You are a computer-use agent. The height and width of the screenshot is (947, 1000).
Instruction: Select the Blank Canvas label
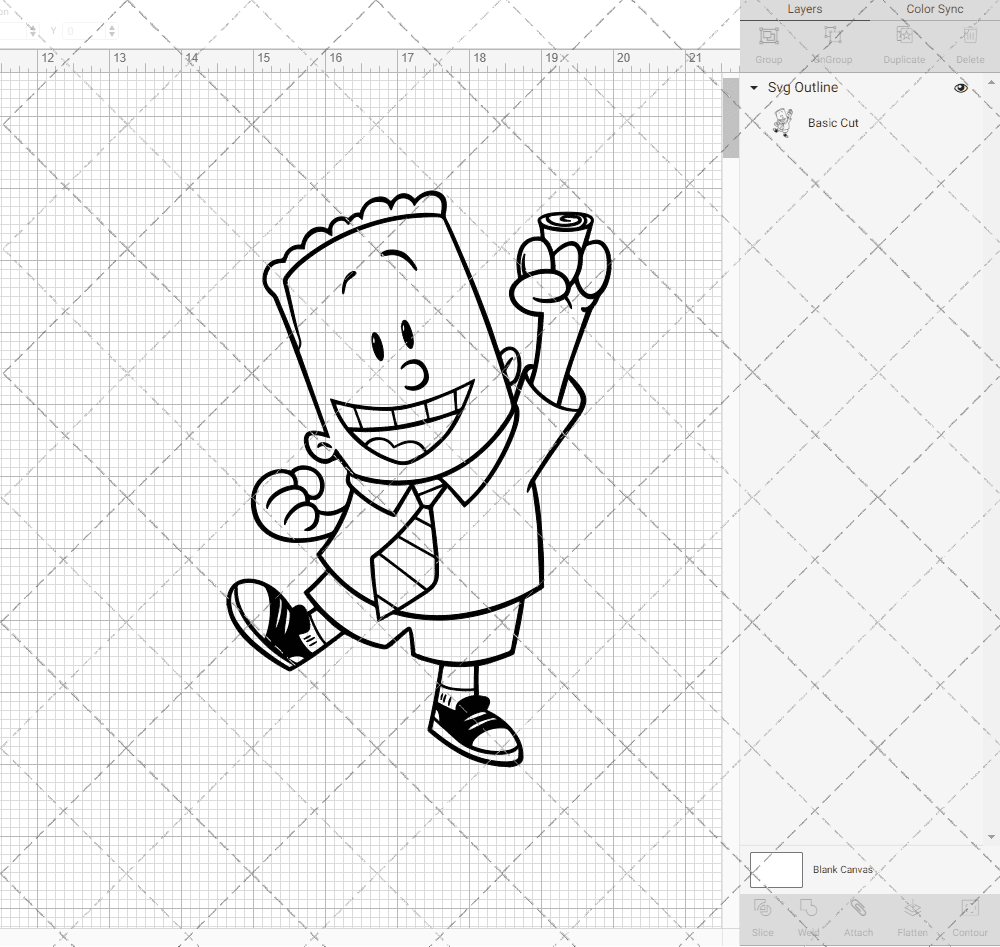(x=842, y=870)
